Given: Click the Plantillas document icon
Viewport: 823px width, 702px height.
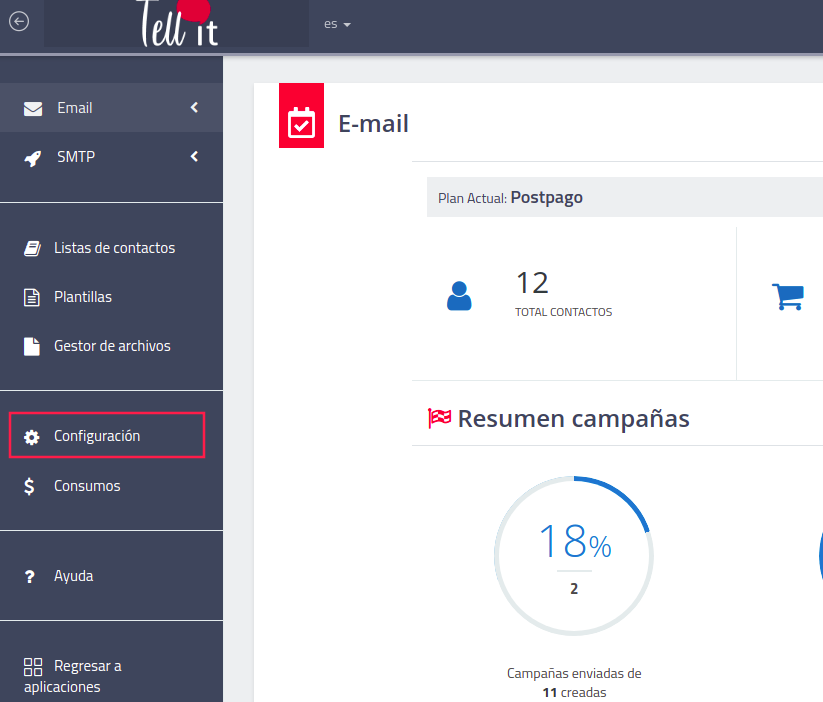Looking at the screenshot, I should coord(32,298).
